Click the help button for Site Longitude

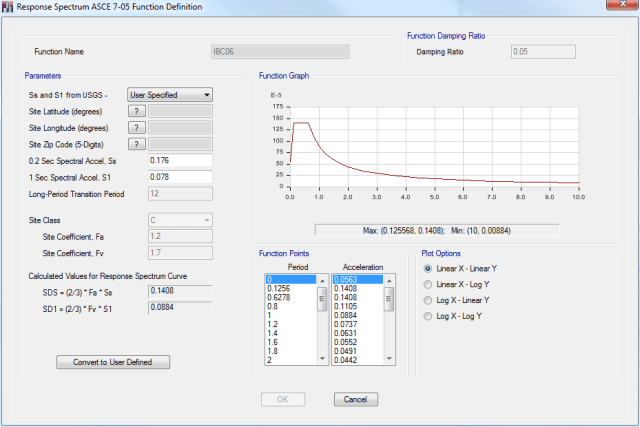137,128
